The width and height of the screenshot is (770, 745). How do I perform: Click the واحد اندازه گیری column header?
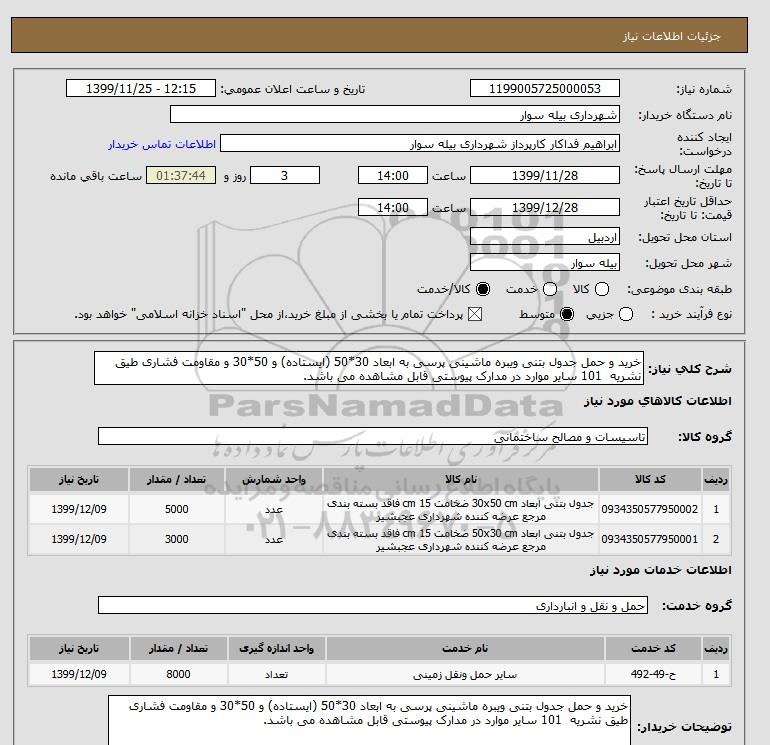point(276,648)
